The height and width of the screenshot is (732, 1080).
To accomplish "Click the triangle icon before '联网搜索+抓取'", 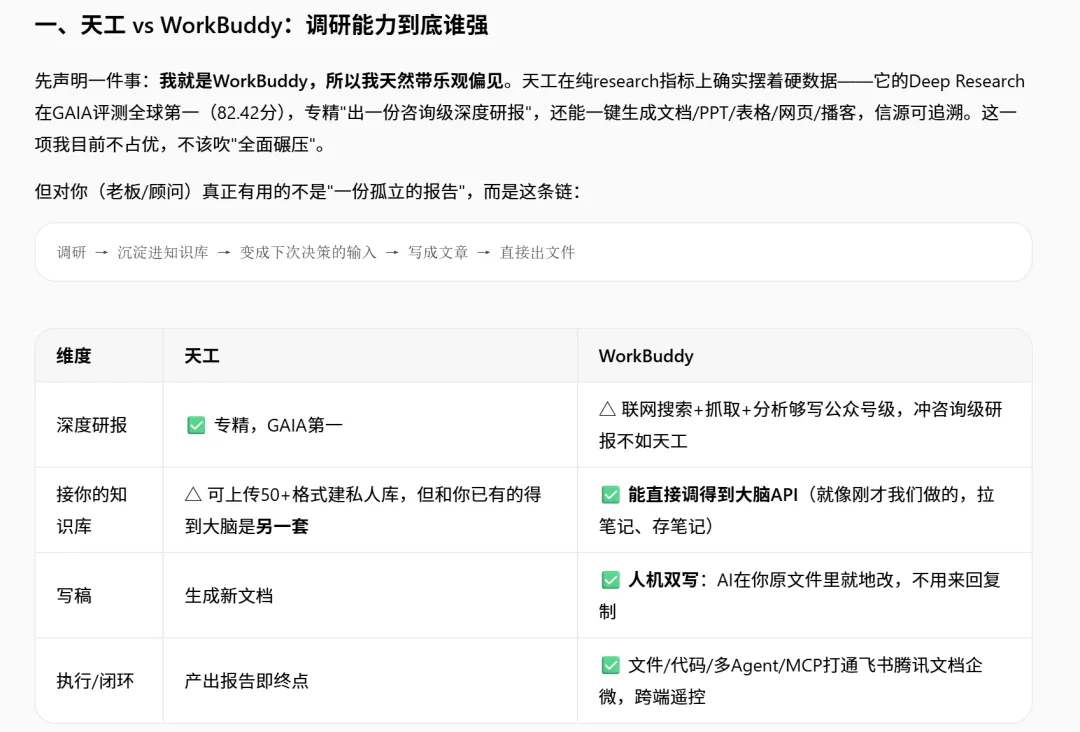I will point(608,409).
